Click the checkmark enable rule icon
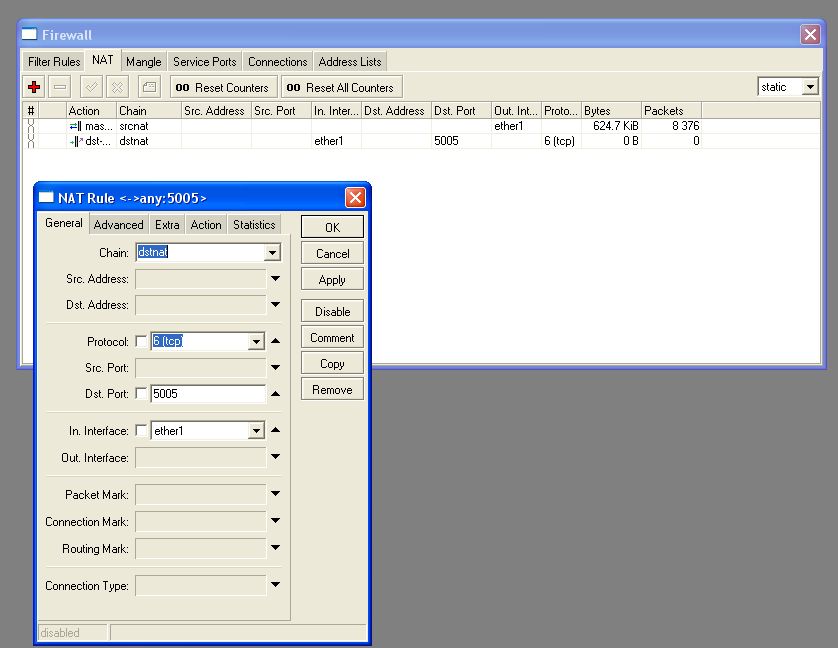838x648 pixels. point(91,87)
